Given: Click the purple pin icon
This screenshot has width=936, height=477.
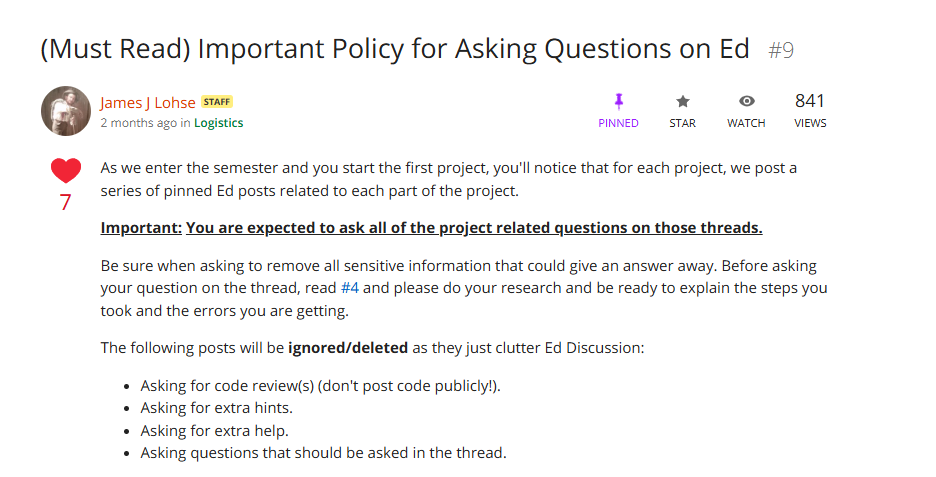Looking at the screenshot, I should pos(618,101).
